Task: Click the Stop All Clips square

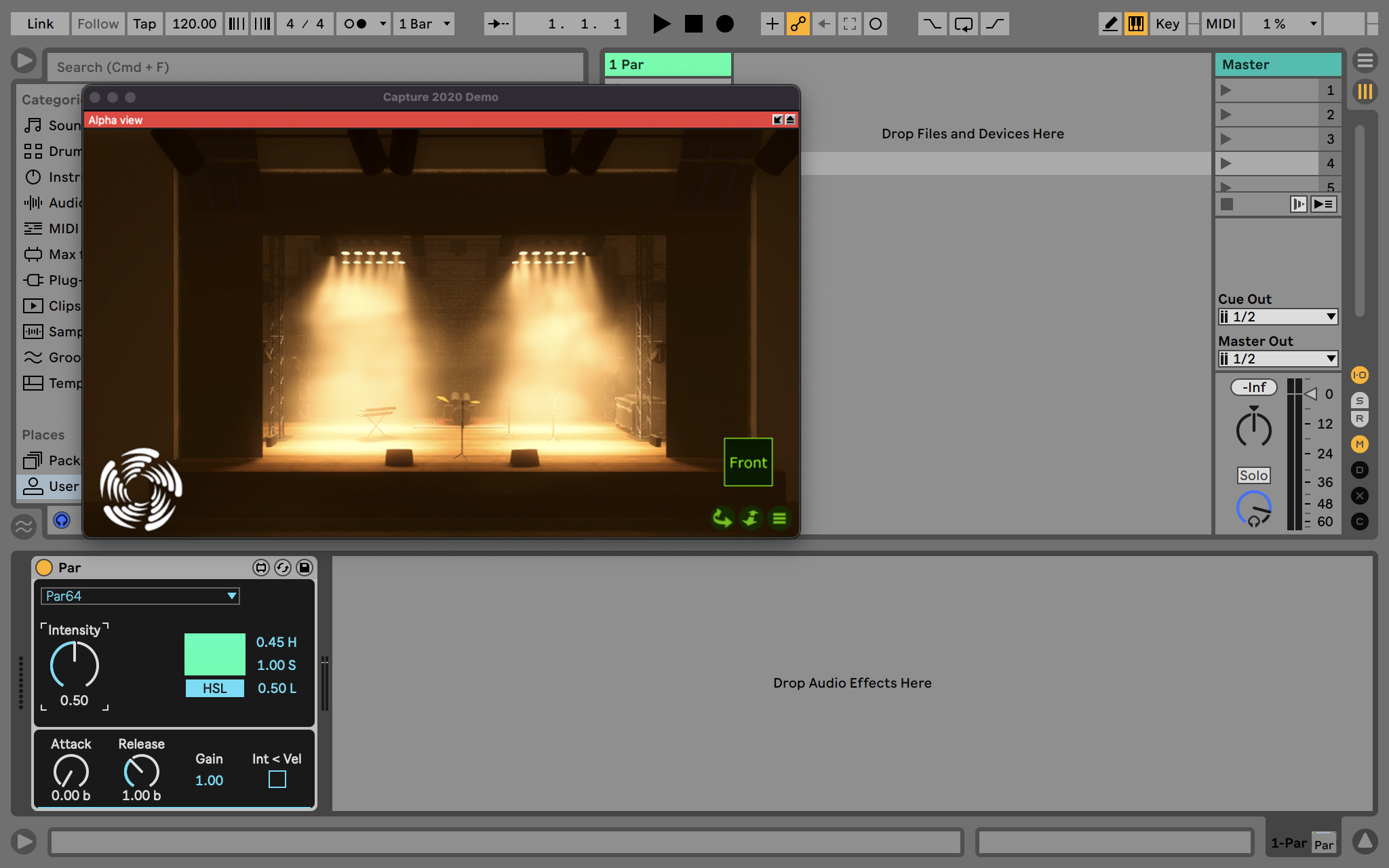Action: [1227, 204]
